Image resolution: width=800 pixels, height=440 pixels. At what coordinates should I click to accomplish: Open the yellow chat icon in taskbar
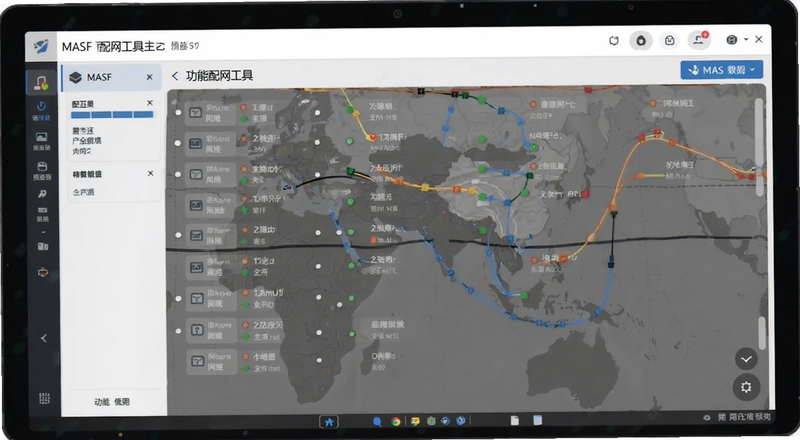tap(415, 422)
